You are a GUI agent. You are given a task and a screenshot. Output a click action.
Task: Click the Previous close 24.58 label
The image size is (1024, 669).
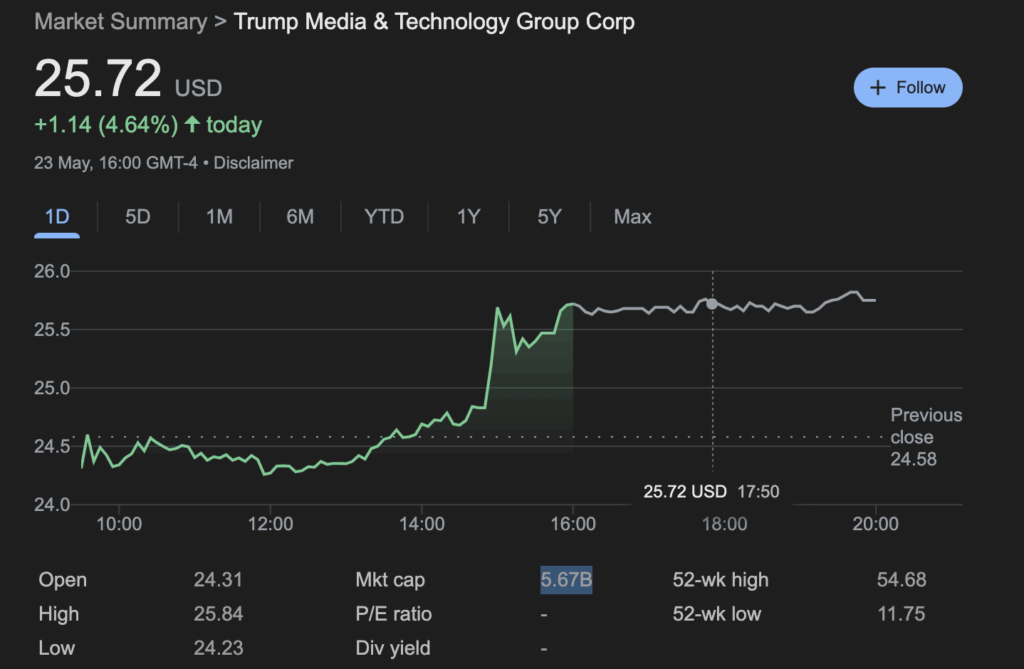926,437
